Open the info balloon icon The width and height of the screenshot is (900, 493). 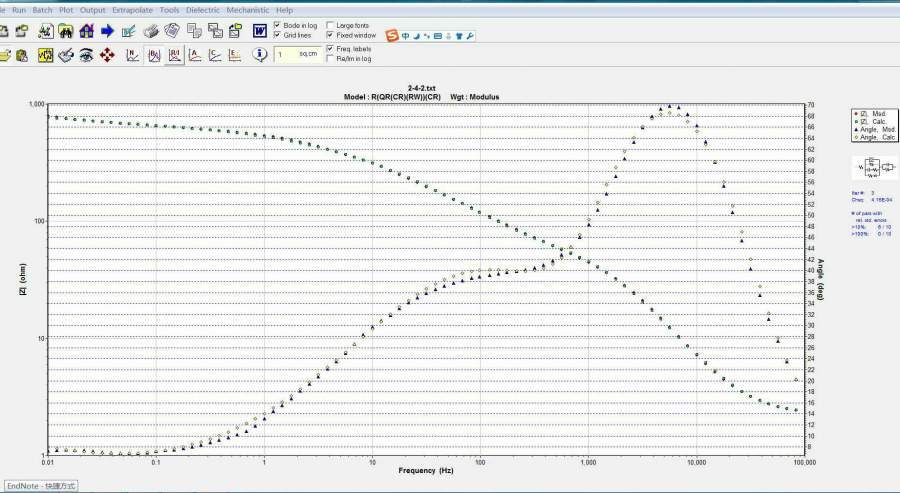(260, 55)
